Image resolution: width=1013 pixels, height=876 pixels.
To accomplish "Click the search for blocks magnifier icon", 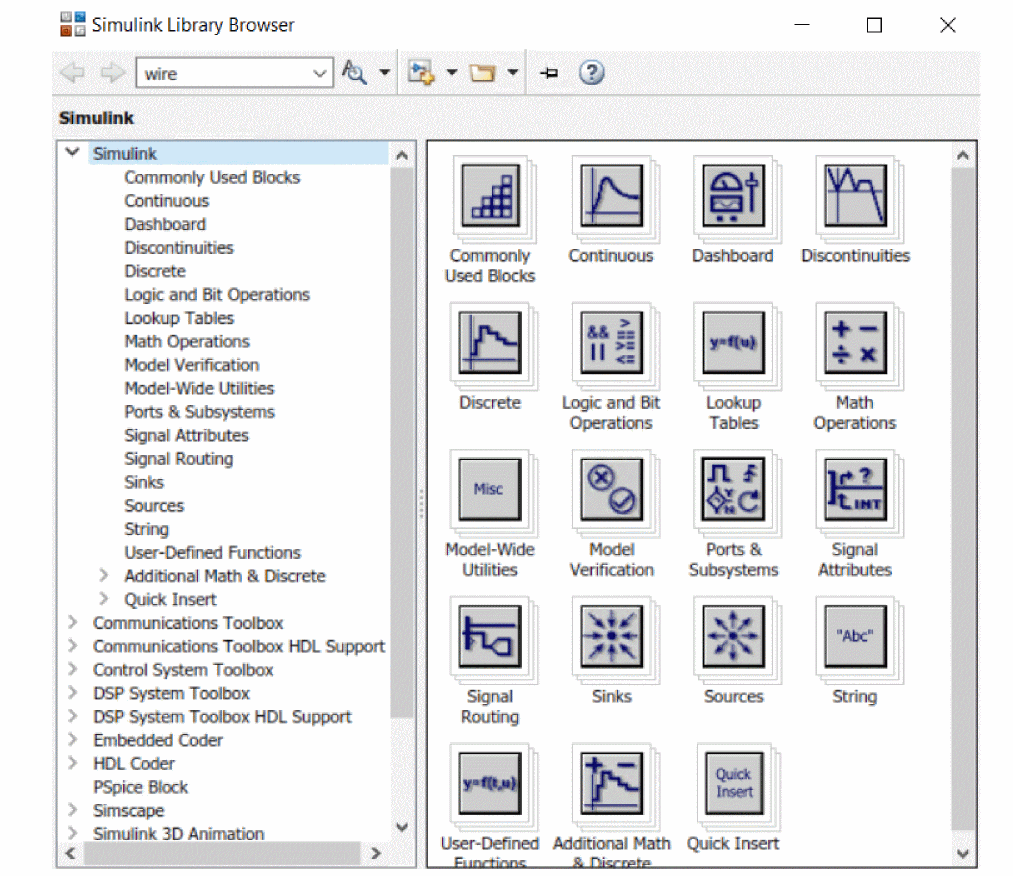I will [354, 72].
